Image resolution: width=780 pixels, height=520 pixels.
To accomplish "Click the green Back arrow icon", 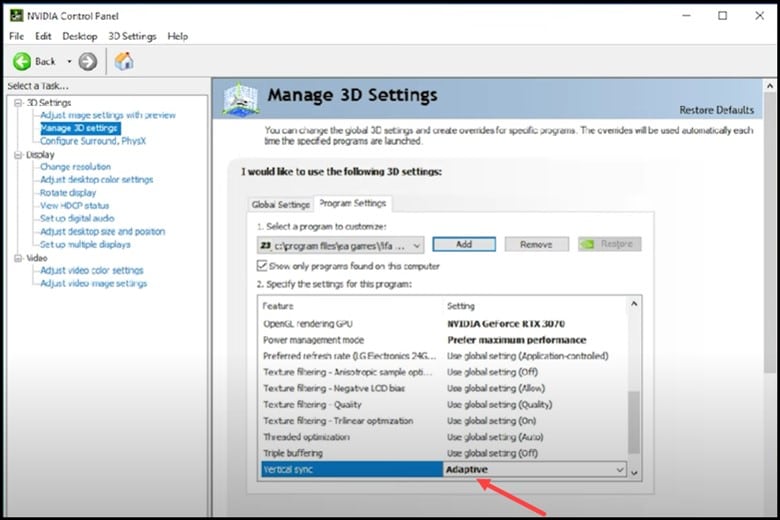I will (x=22, y=61).
